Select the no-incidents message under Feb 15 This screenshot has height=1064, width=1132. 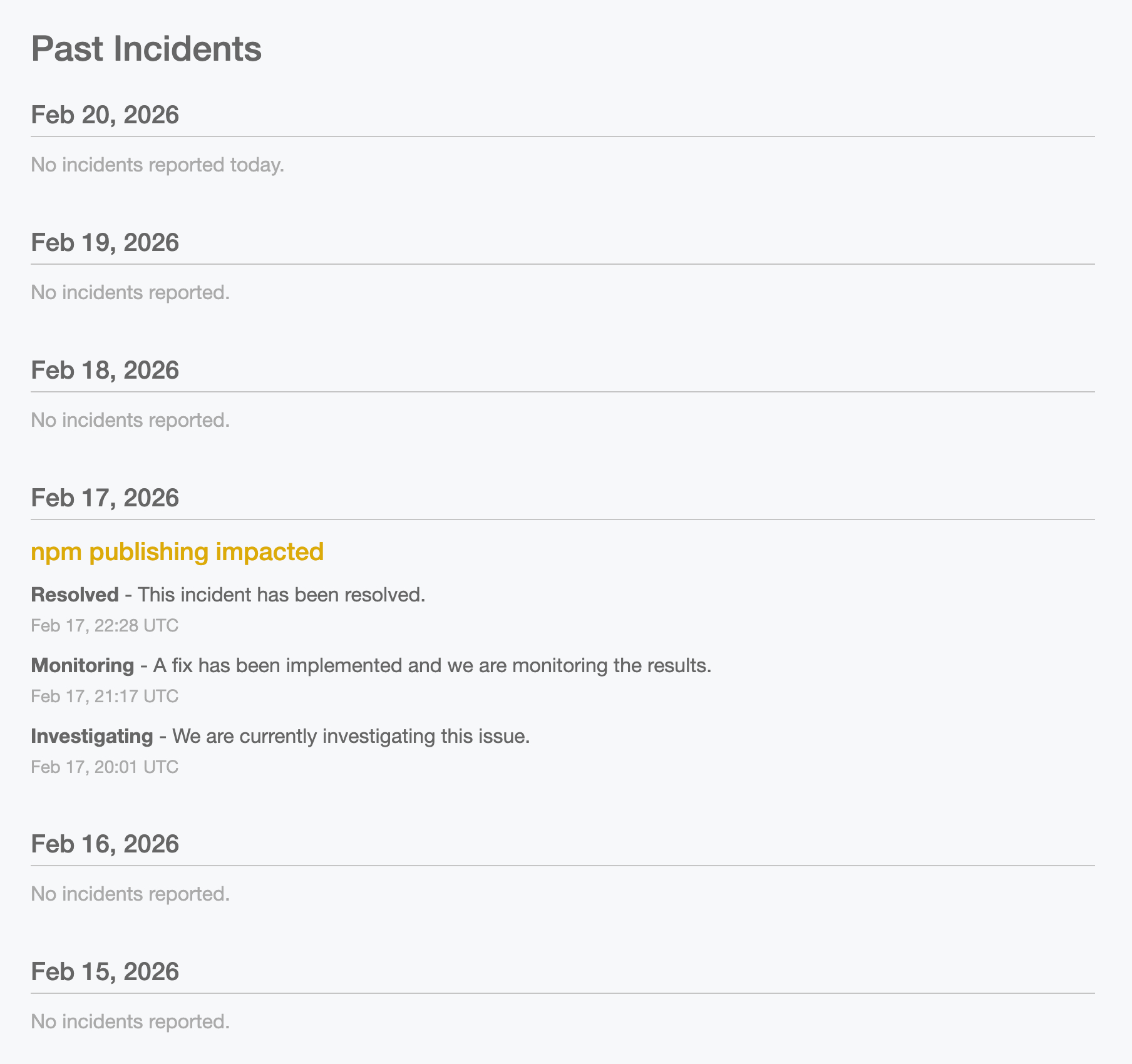130,1022
